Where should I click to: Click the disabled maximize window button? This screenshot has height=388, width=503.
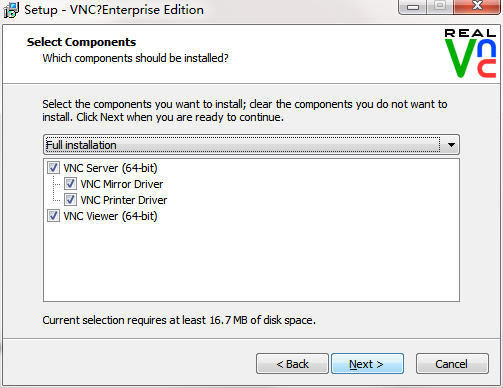440,7
